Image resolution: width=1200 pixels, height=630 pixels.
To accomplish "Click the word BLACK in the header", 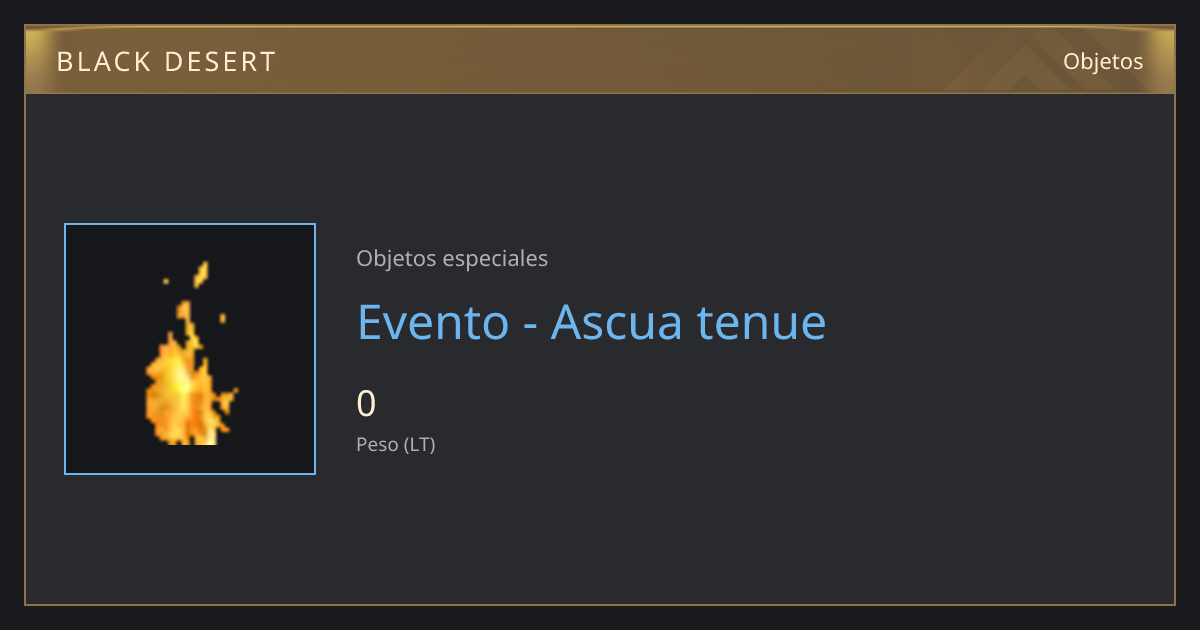I will (104, 62).
